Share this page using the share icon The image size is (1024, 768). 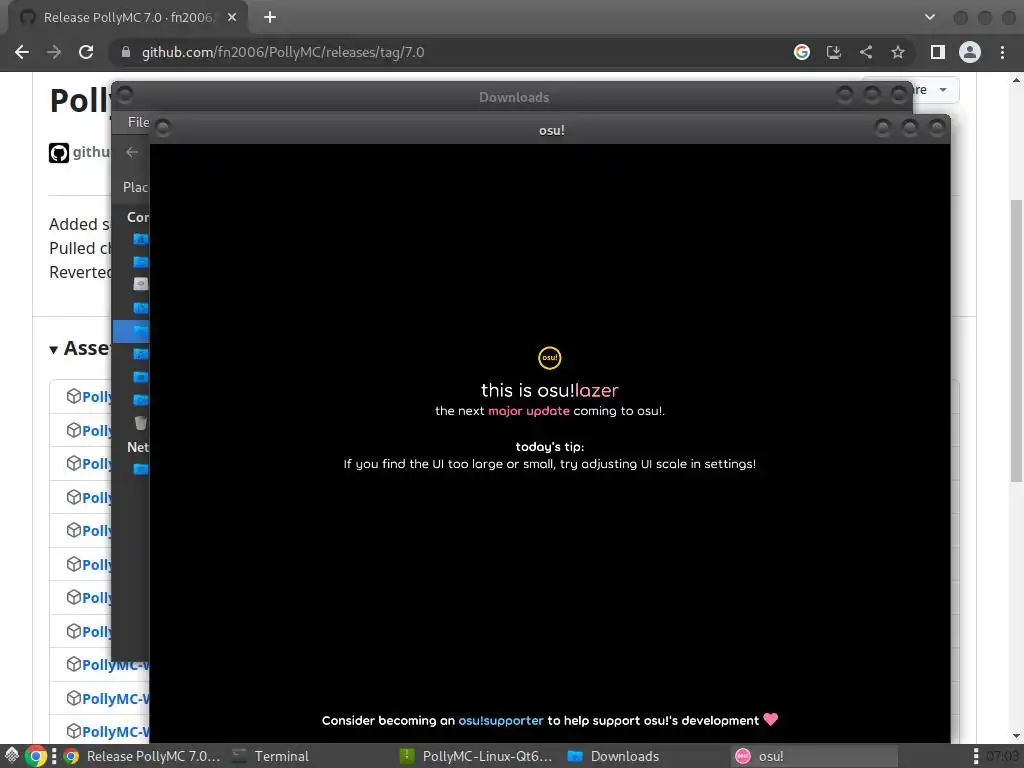pyautogui.click(x=866, y=52)
